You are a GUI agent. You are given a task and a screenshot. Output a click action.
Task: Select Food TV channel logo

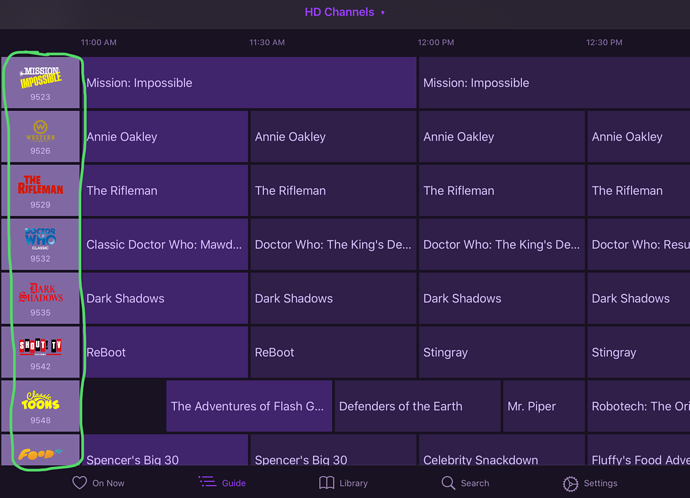(x=40, y=450)
